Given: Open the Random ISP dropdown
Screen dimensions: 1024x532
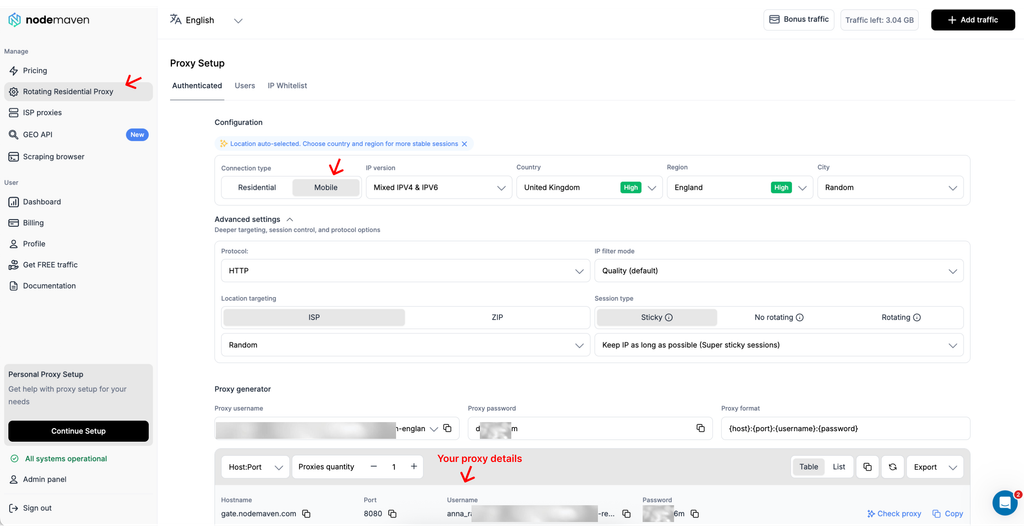Looking at the screenshot, I should click(406, 345).
